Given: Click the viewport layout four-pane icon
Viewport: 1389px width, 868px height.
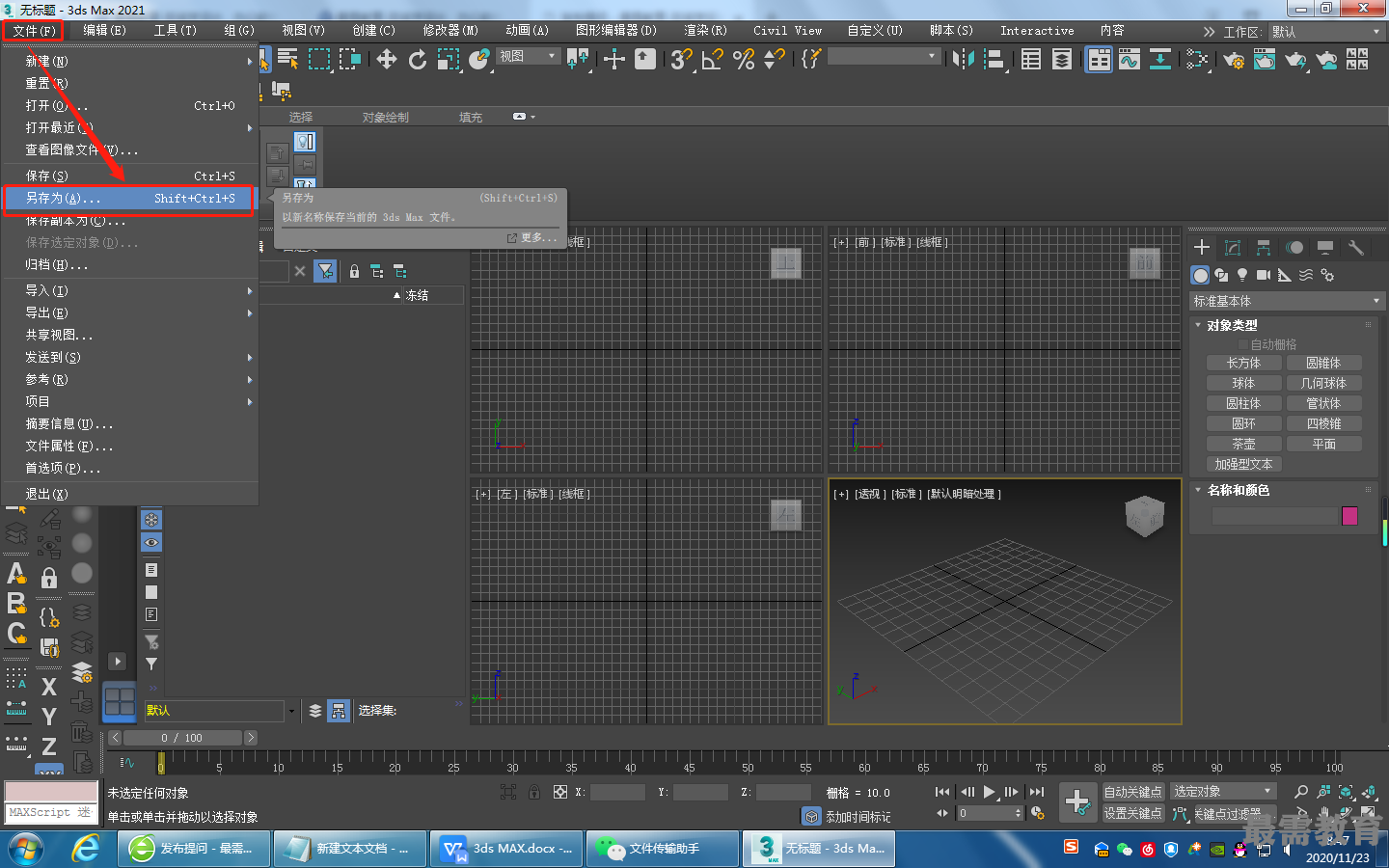Looking at the screenshot, I should tap(120, 701).
